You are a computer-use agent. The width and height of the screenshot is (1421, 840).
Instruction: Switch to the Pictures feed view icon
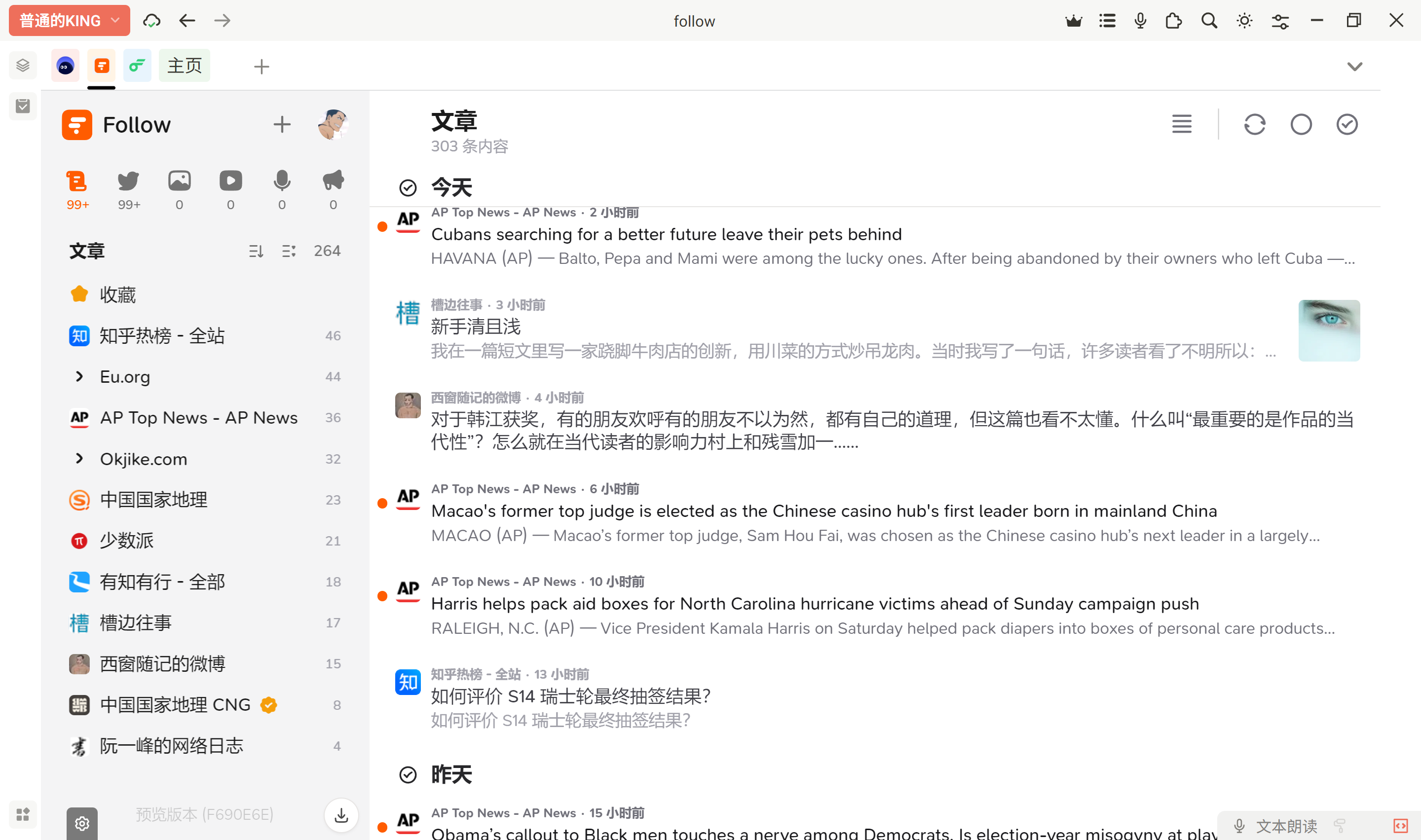click(x=180, y=181)
